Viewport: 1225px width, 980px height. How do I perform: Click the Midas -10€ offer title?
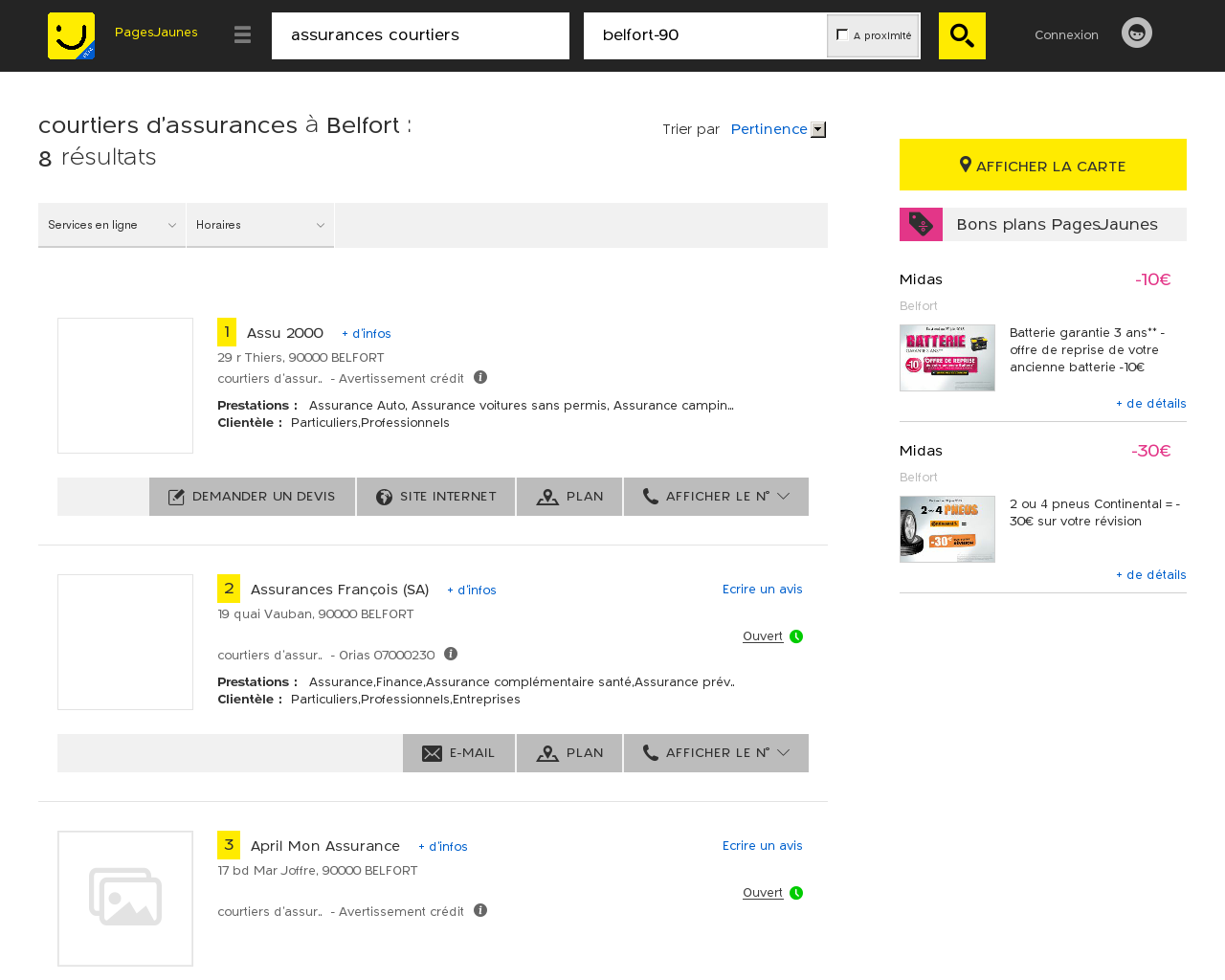921,279
